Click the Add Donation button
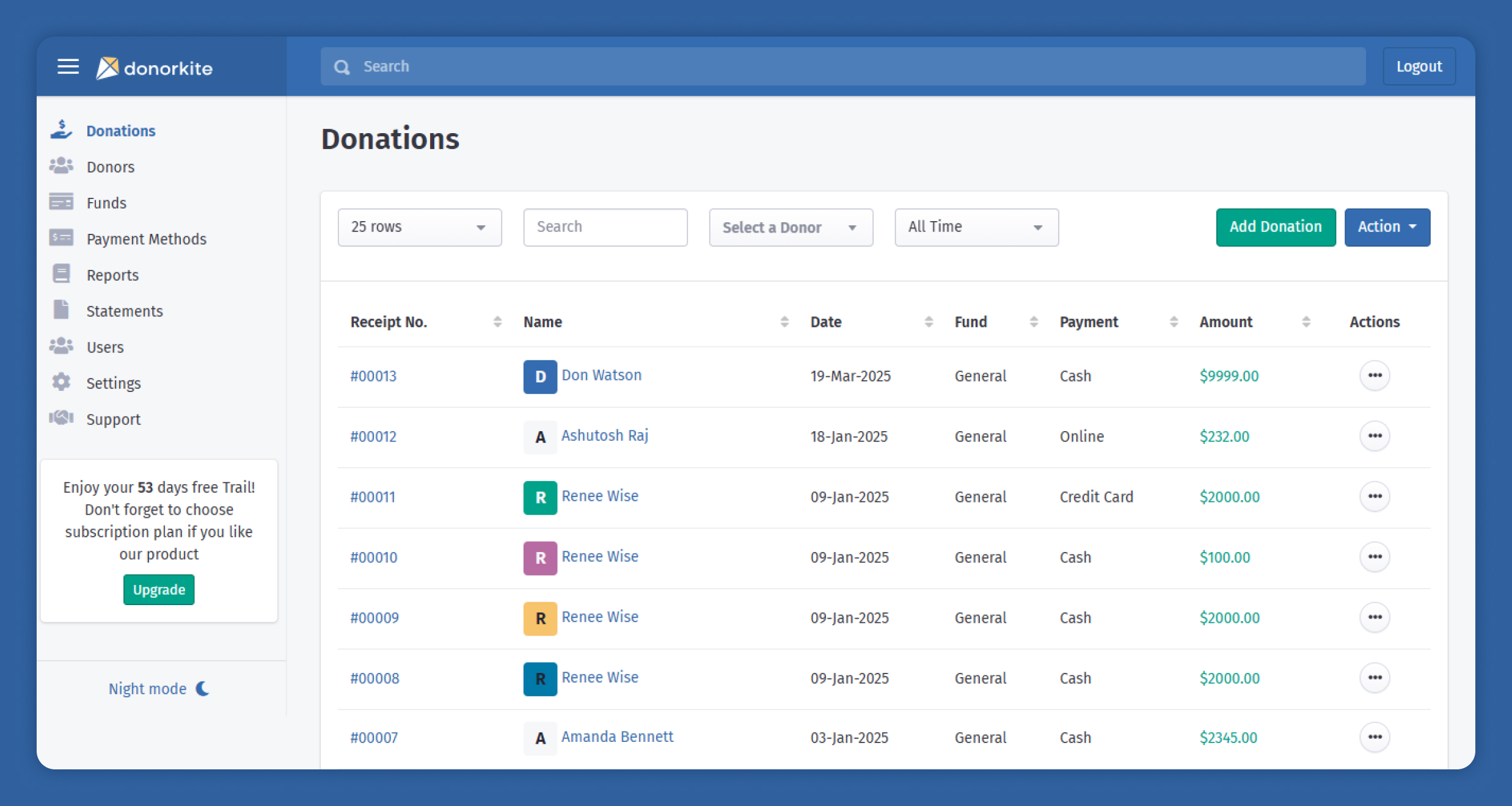This screenshot has width=1512, height=806. click(x=1275, y=227)
